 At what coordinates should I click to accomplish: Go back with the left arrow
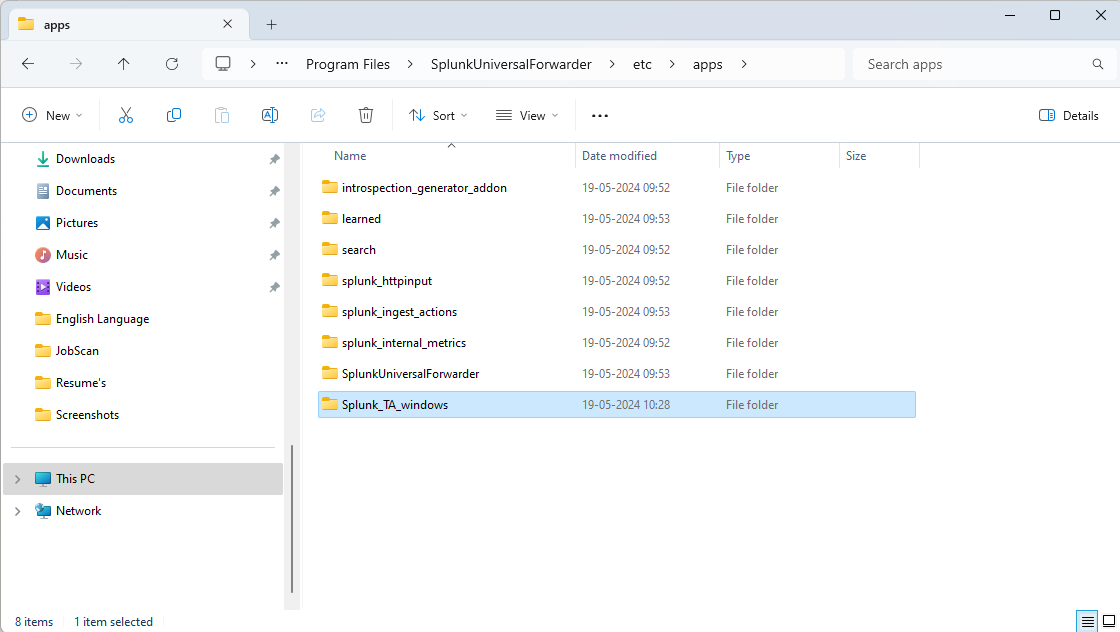[28, 64]
